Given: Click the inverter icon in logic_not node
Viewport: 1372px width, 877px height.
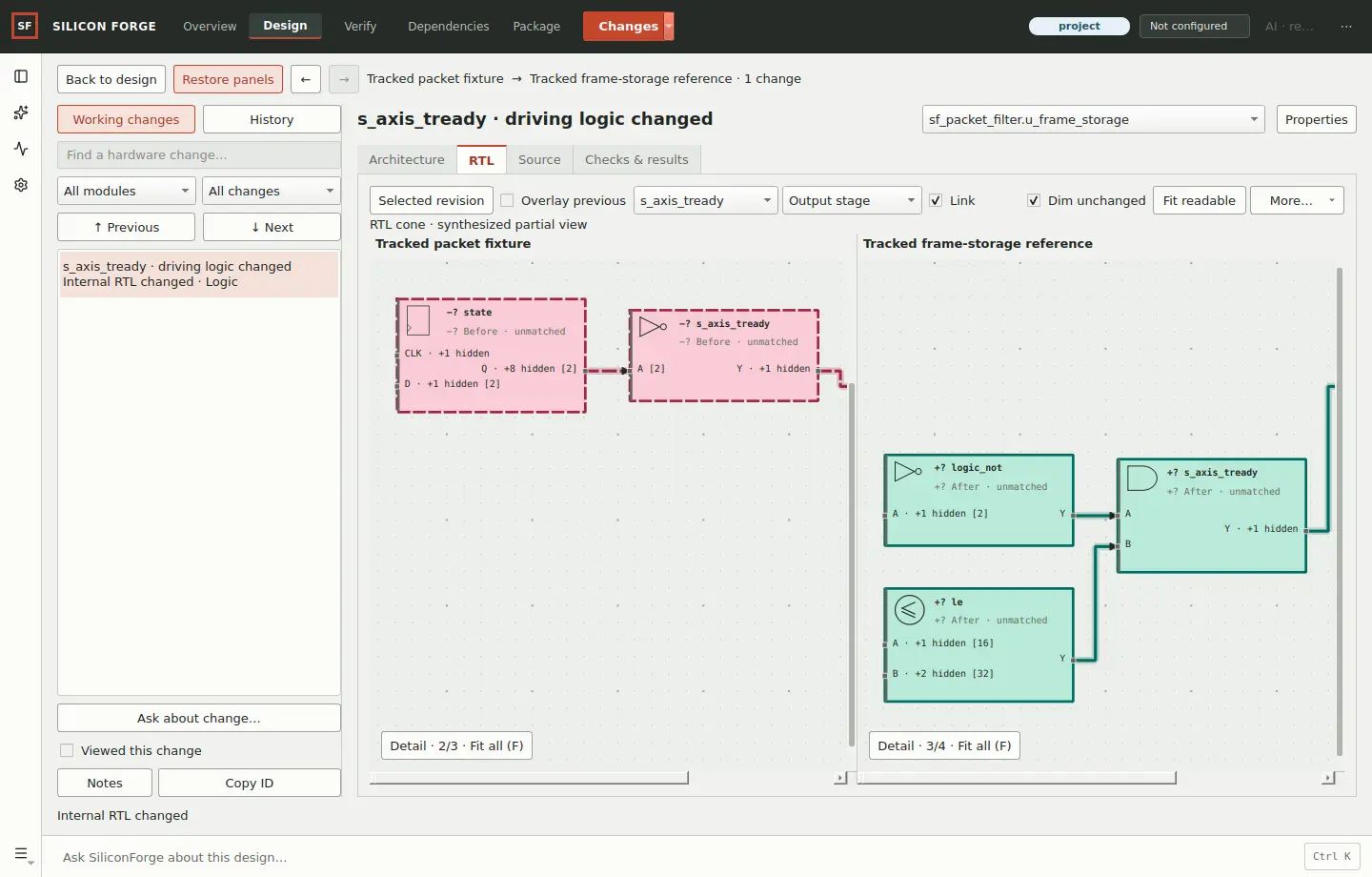Looking at the screenshot, I should pos(908,470).
